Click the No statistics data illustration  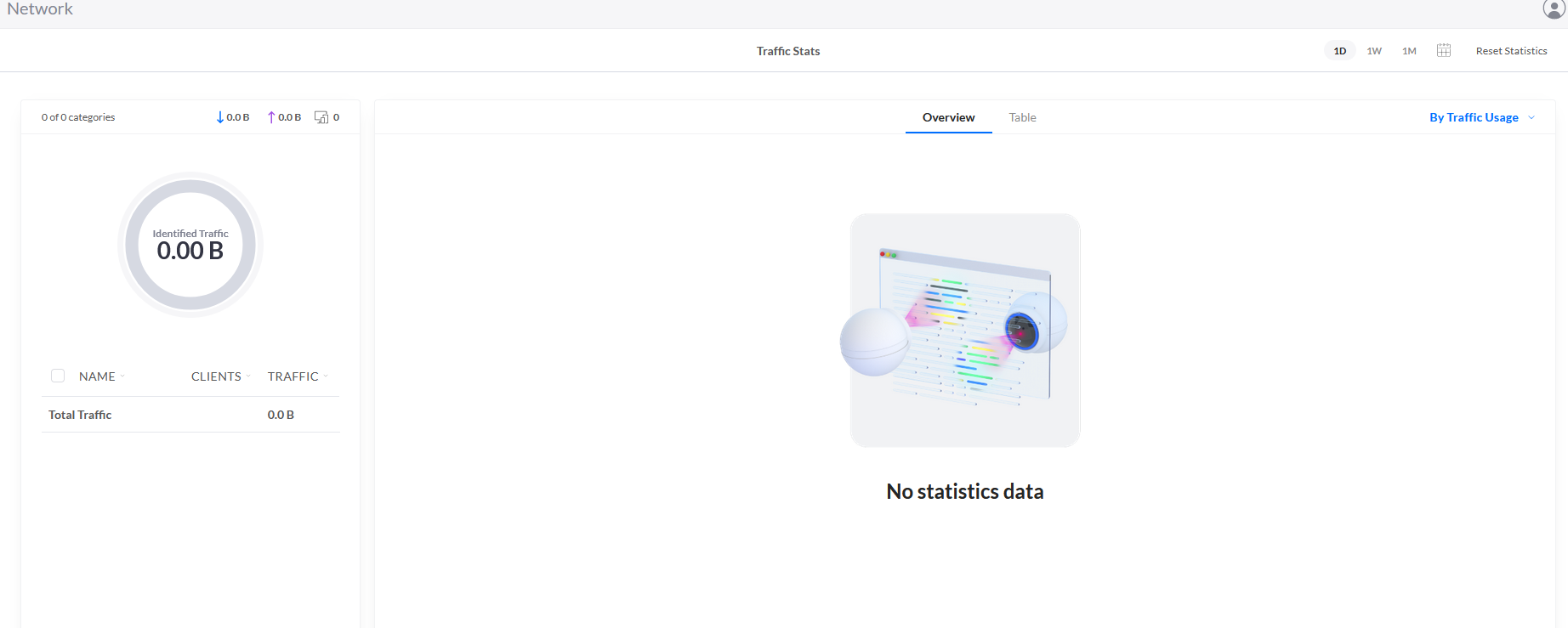965,330
